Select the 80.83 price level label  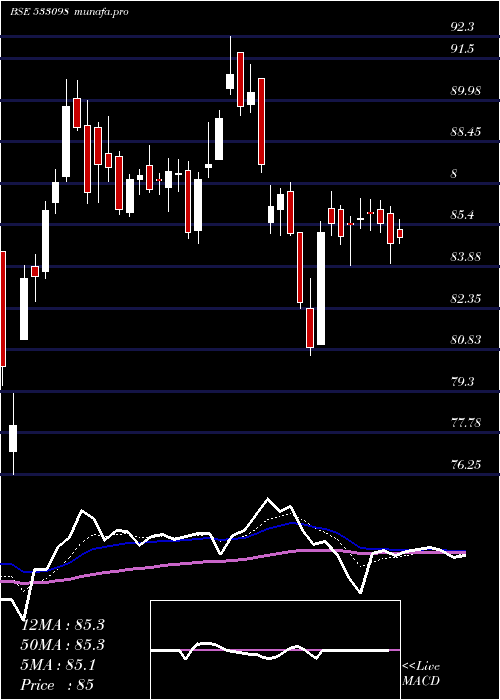pos(466,340)
